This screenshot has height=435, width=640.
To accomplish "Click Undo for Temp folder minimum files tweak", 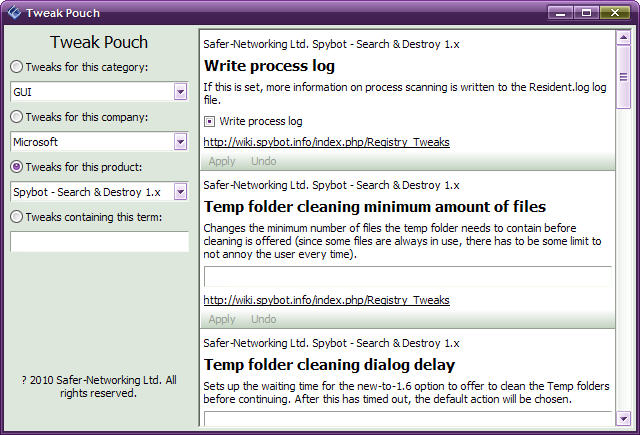I will point(264,319).
